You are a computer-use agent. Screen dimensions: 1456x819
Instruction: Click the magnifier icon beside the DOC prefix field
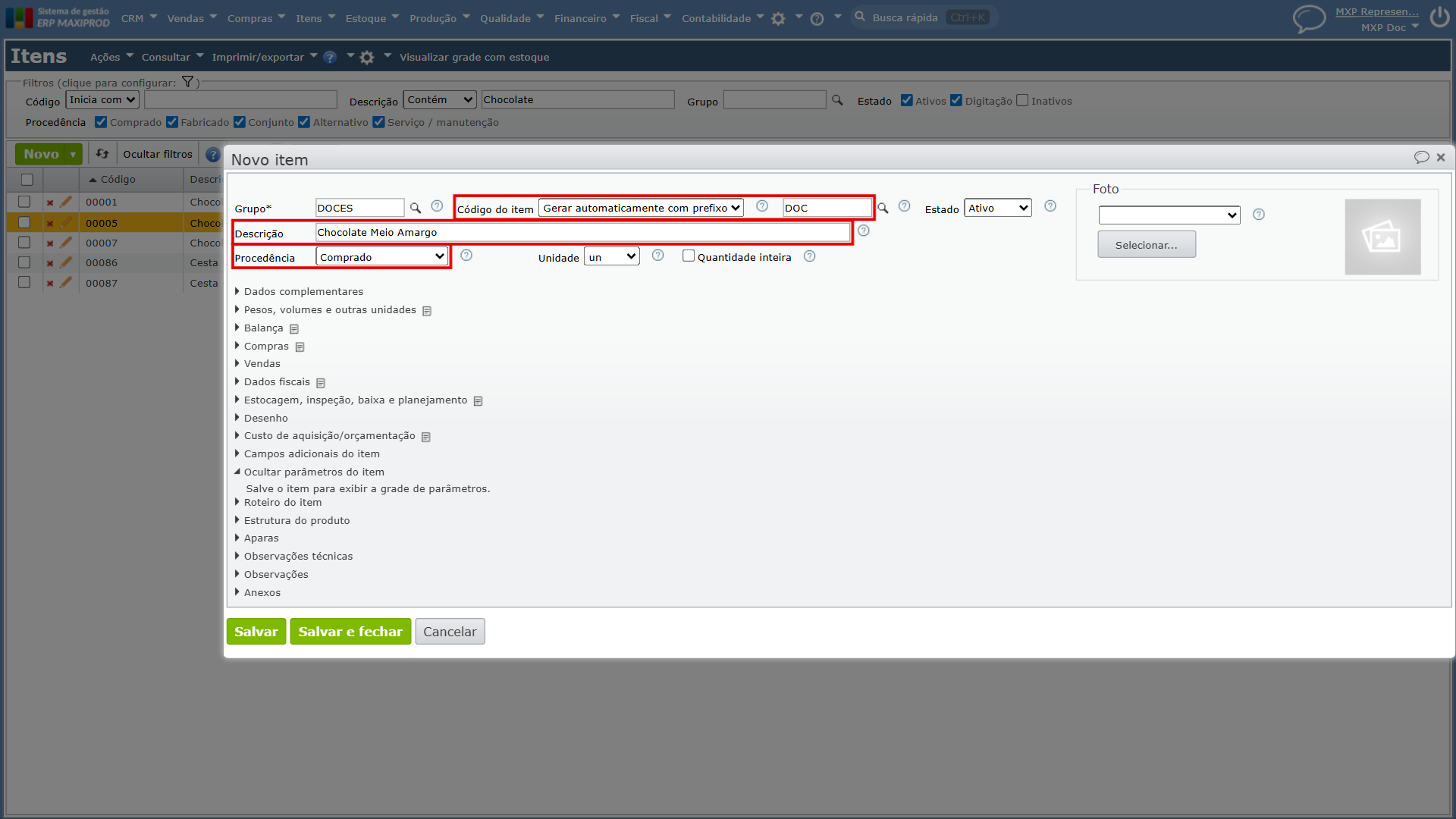click(x=883, y=208)
